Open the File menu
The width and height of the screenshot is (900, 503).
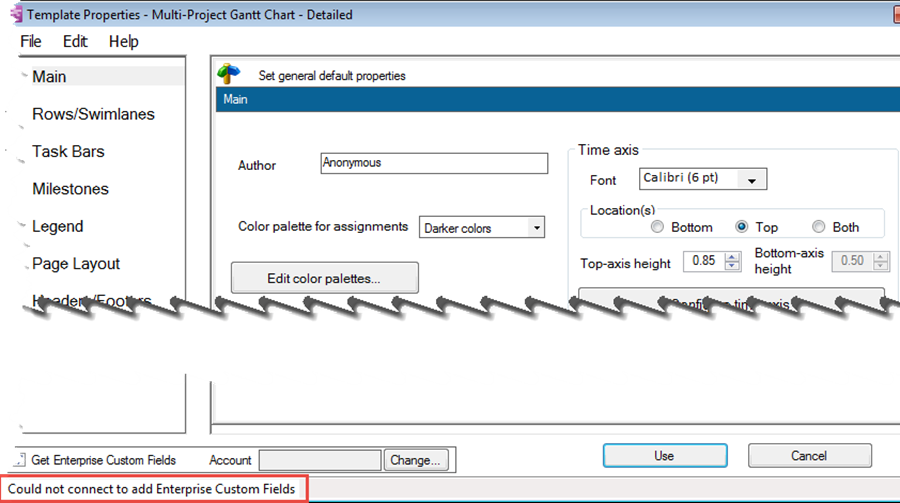31,41
